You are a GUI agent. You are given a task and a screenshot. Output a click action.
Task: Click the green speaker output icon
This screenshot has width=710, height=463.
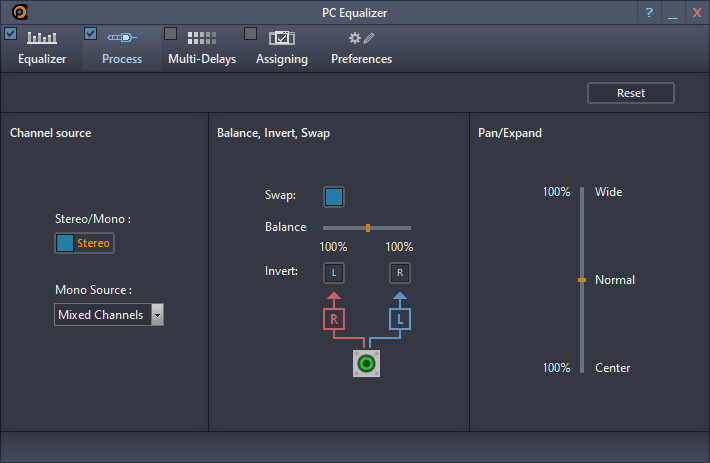[366, 363]
